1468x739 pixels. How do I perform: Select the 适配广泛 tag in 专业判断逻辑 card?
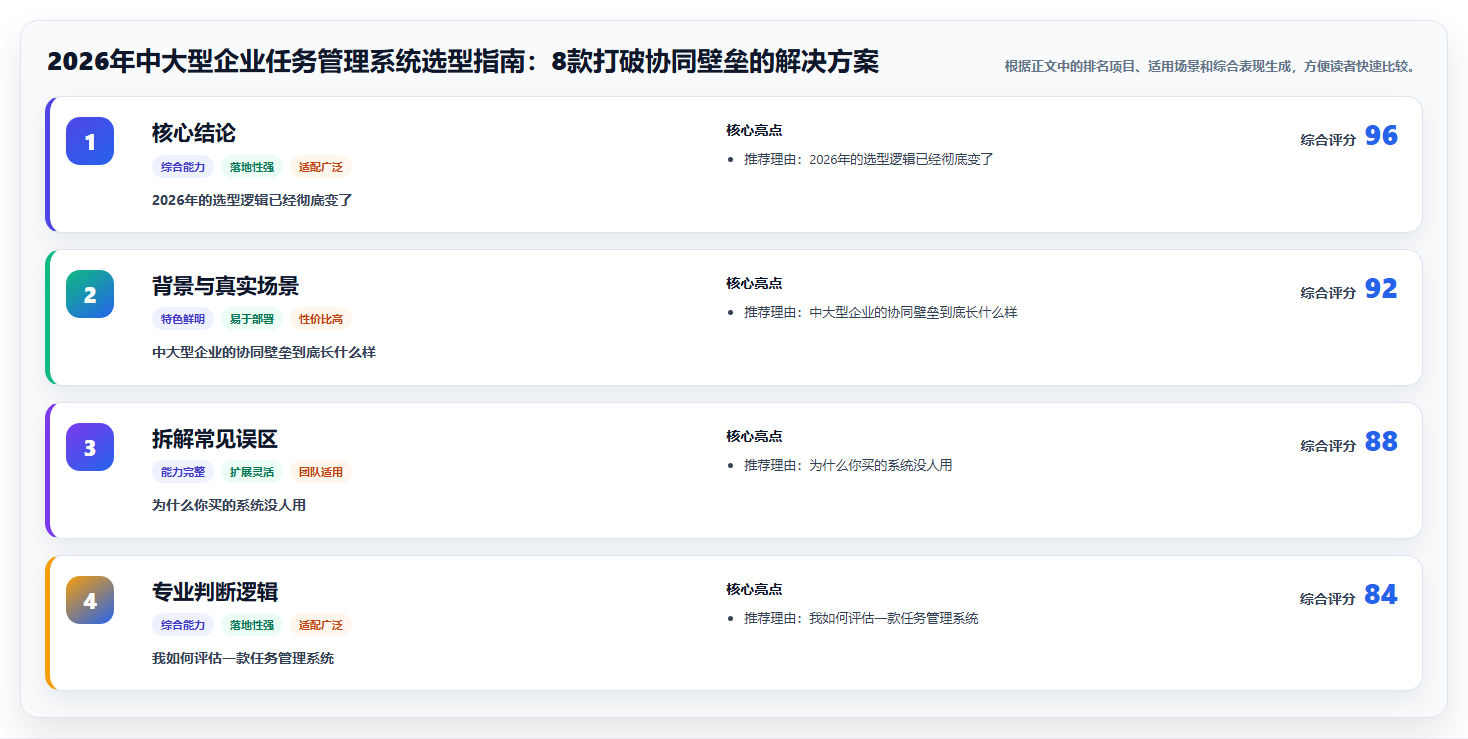321,625
